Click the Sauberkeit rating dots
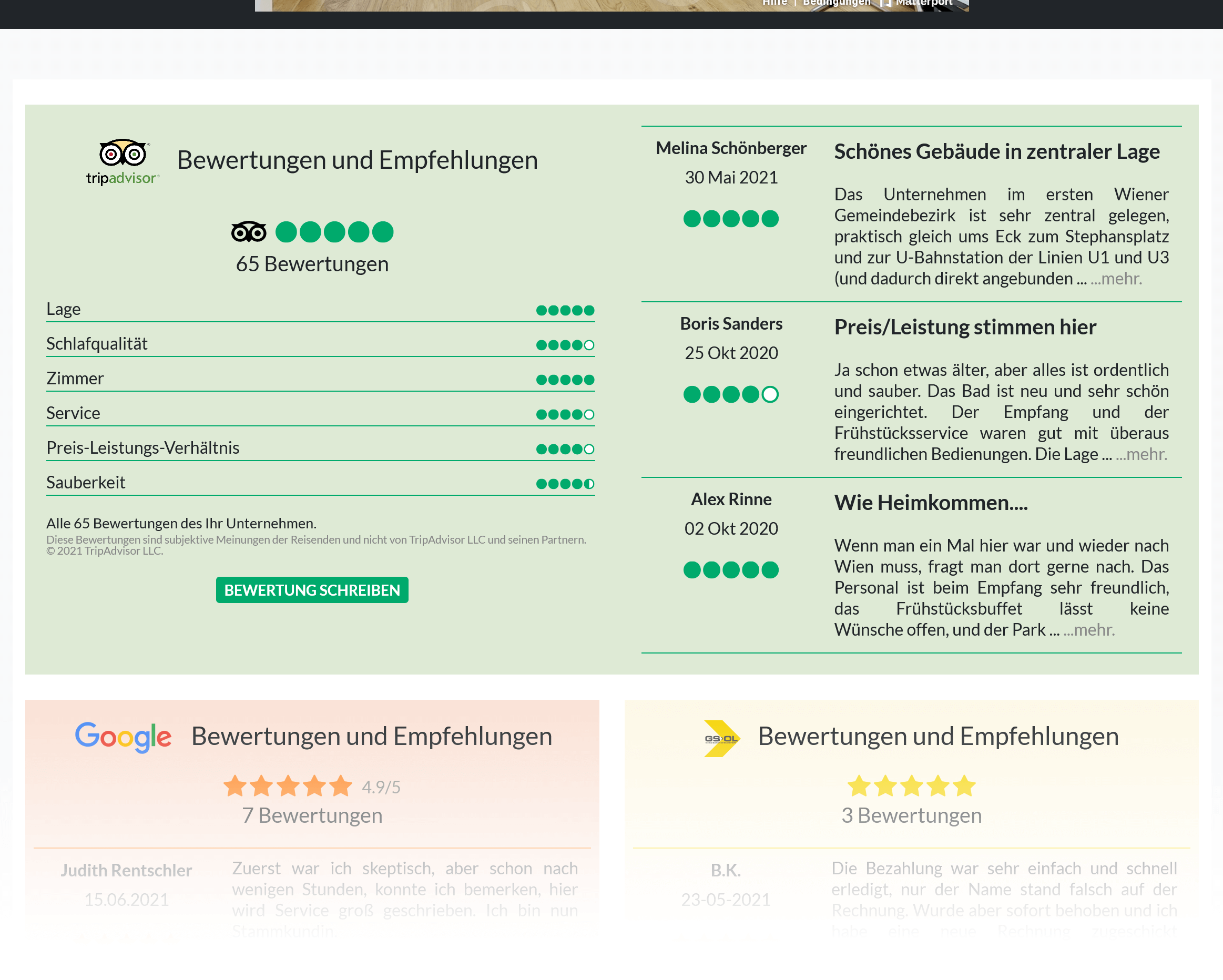This screenshot has width=1223, height=980. coord(565,484)
